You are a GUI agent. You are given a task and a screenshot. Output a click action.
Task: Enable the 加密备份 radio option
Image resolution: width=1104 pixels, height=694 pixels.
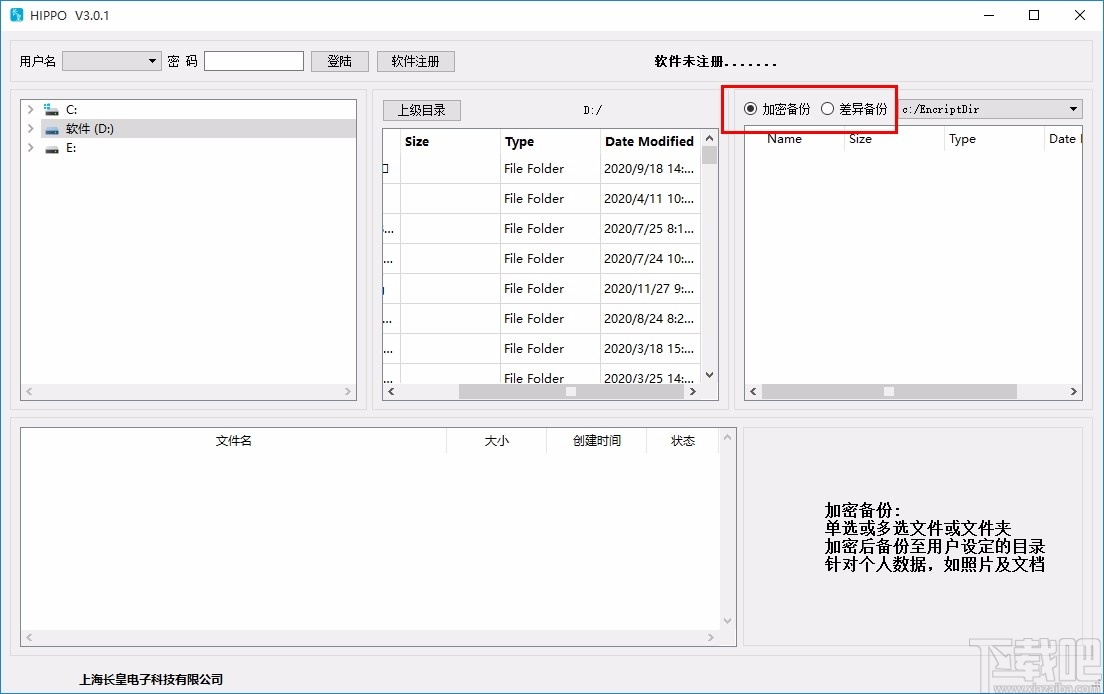[x=749, y=108]
